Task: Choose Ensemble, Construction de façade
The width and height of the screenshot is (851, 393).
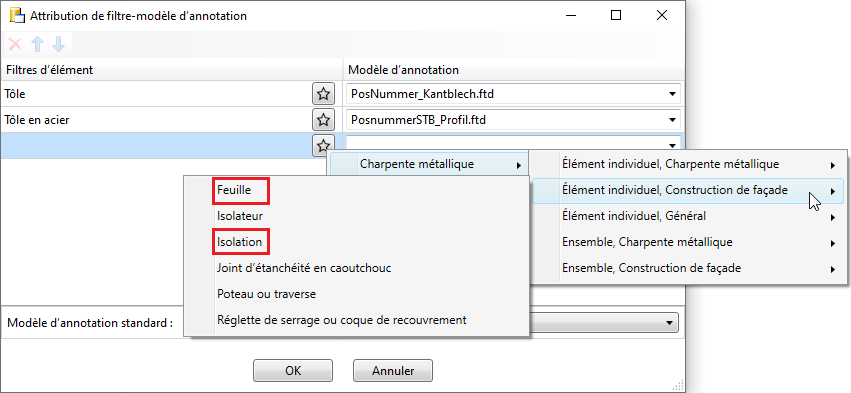Action: coord(688,268)
